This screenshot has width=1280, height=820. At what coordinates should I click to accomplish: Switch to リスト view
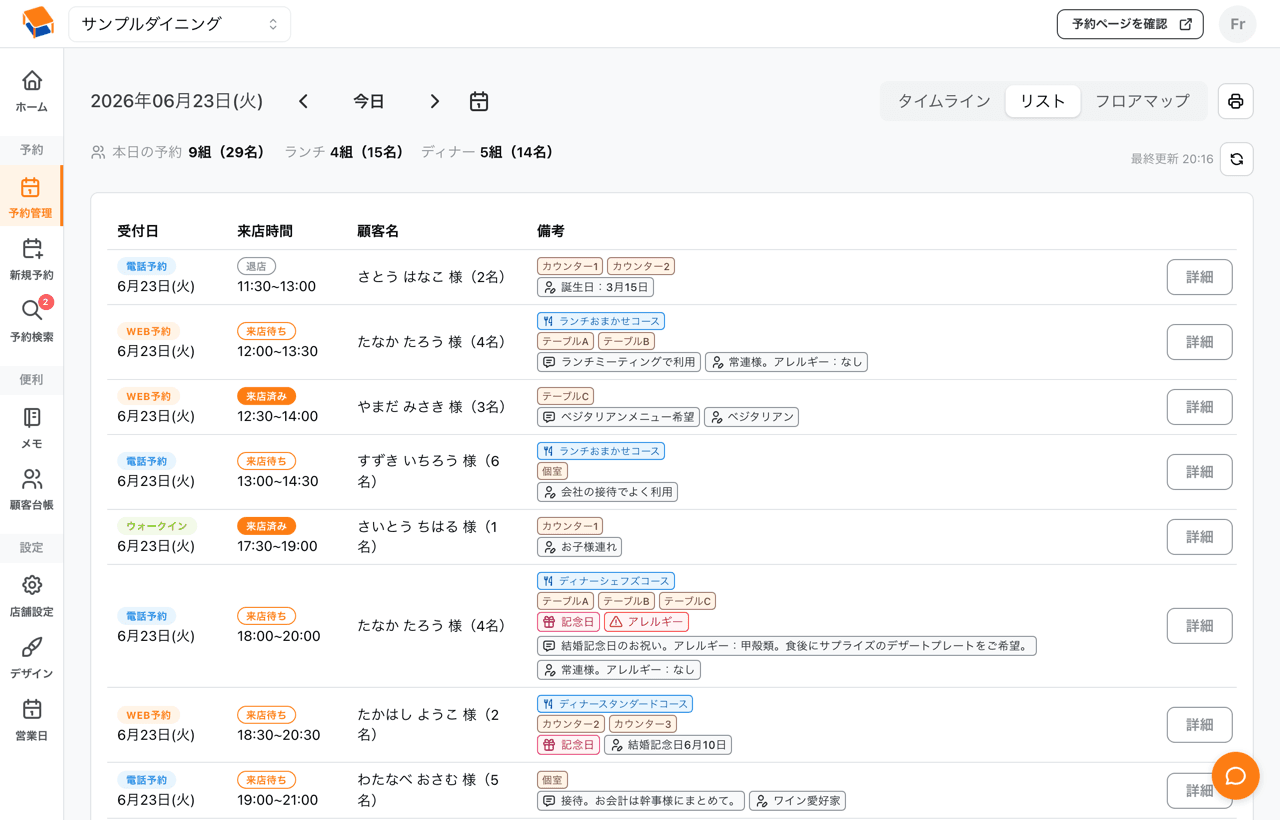1043,101
